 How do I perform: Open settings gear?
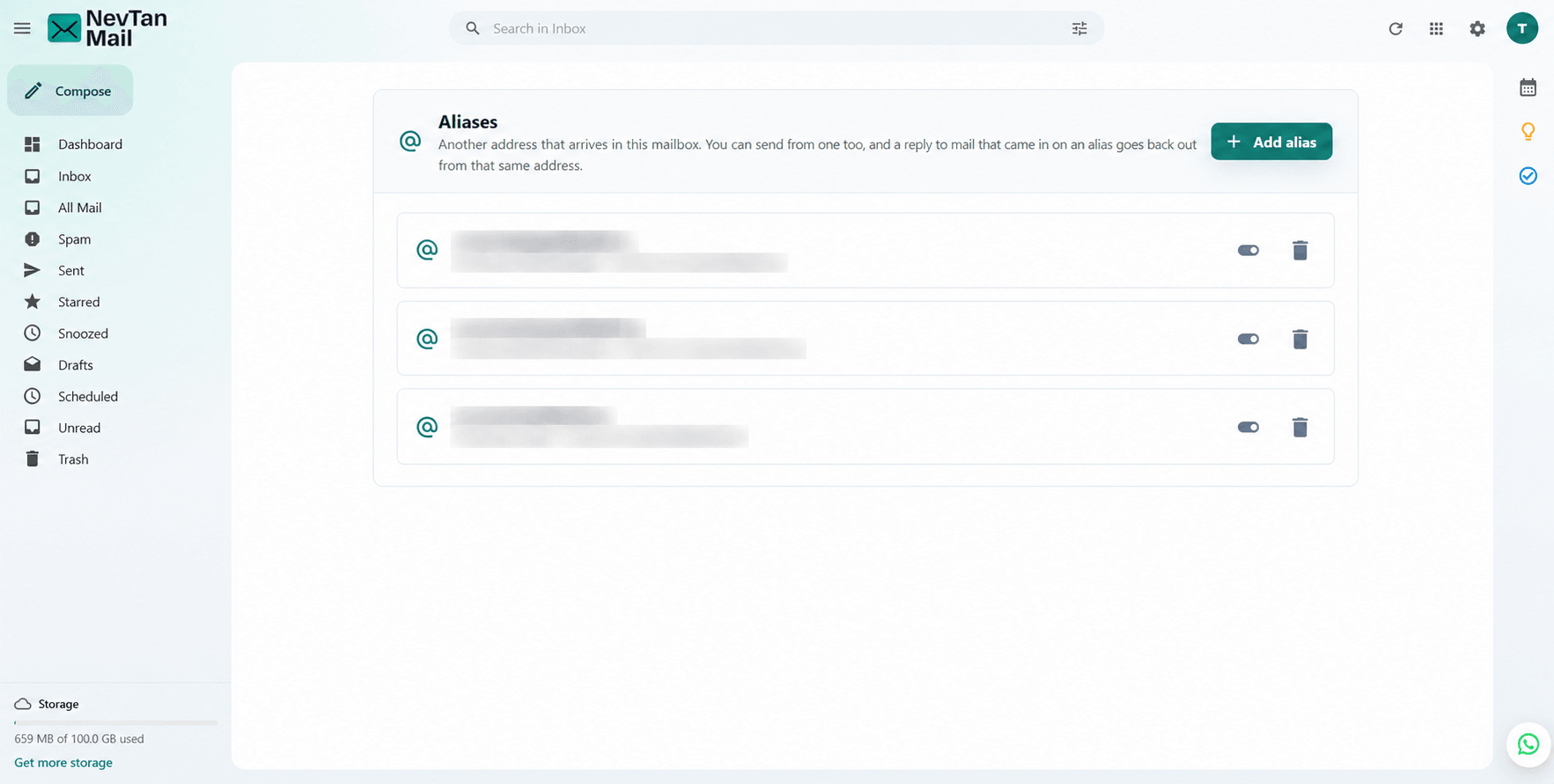coord(1477,28)
